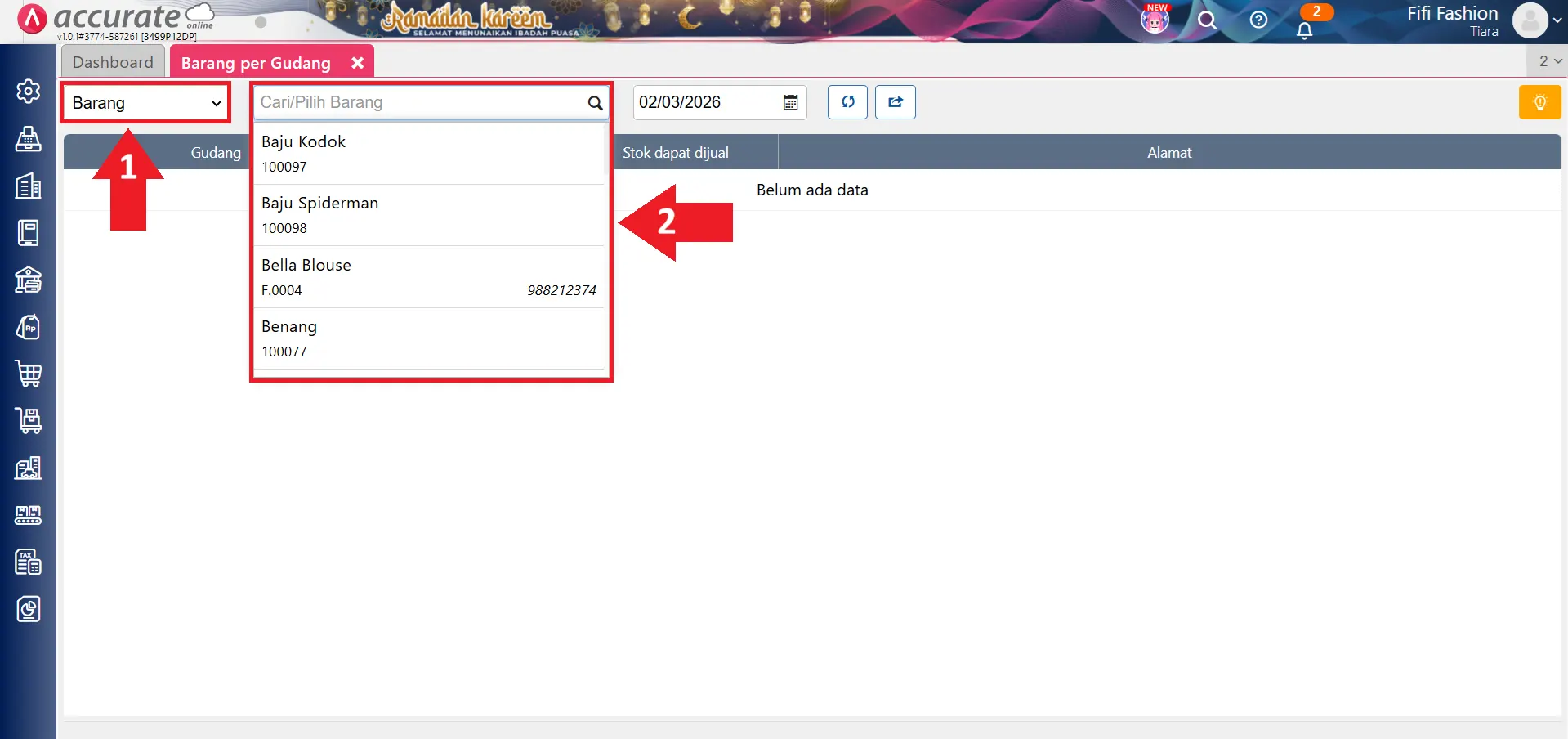Screen dimensions: 1568x739
Task: Click the shopping cart sidebar icon
Action: click(x=29, y=374)
